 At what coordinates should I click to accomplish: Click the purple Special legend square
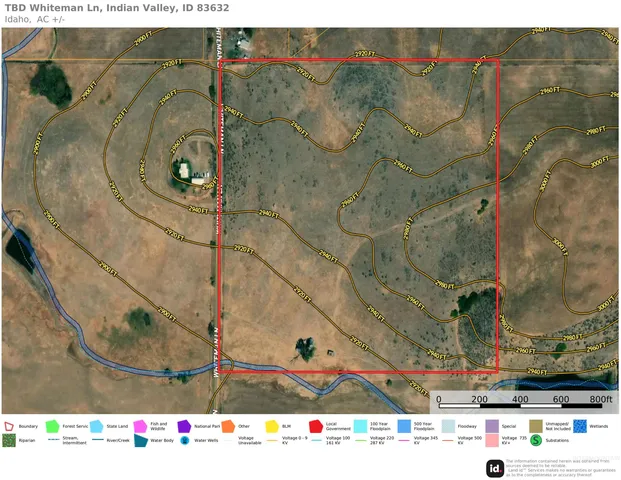click(492, 426)
